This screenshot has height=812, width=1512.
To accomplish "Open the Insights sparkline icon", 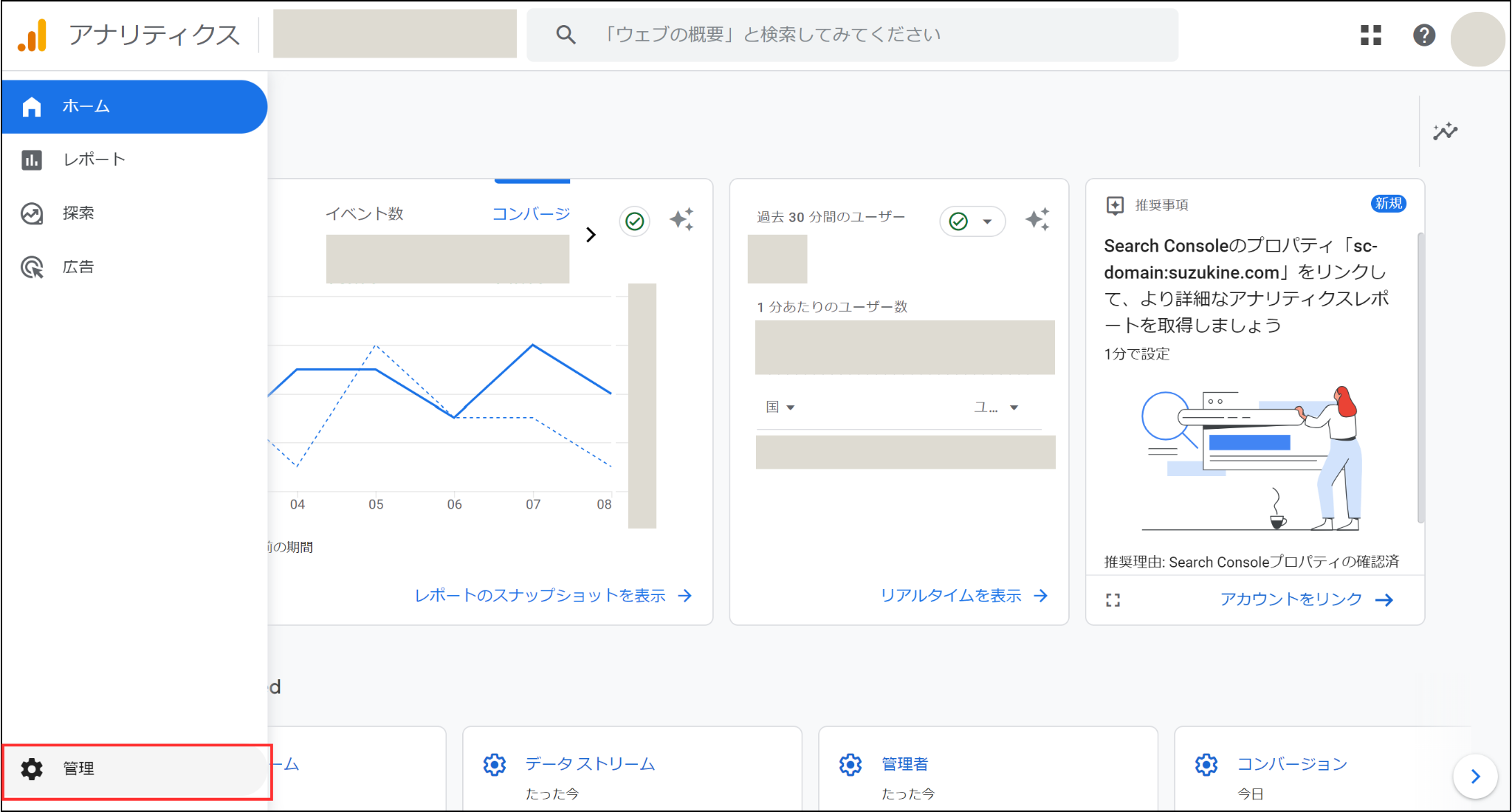I will point(1446,131).
